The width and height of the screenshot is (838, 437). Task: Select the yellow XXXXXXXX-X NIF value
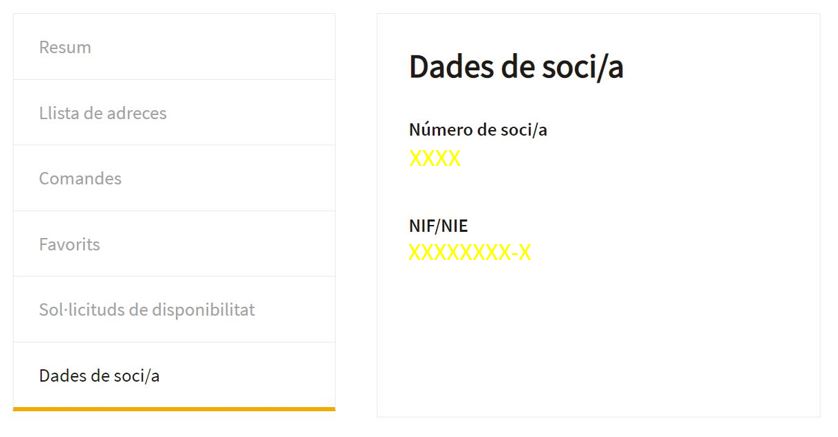[x=469, y=253]
